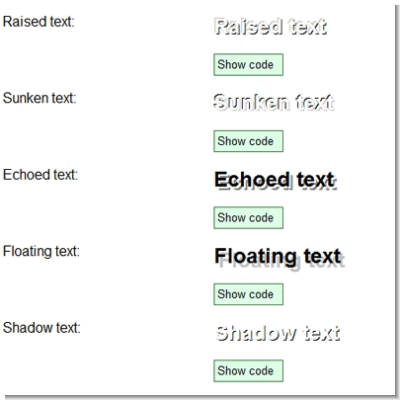
Task: Click the Echoed text styled sample
Action: click(x=275, y=180)
